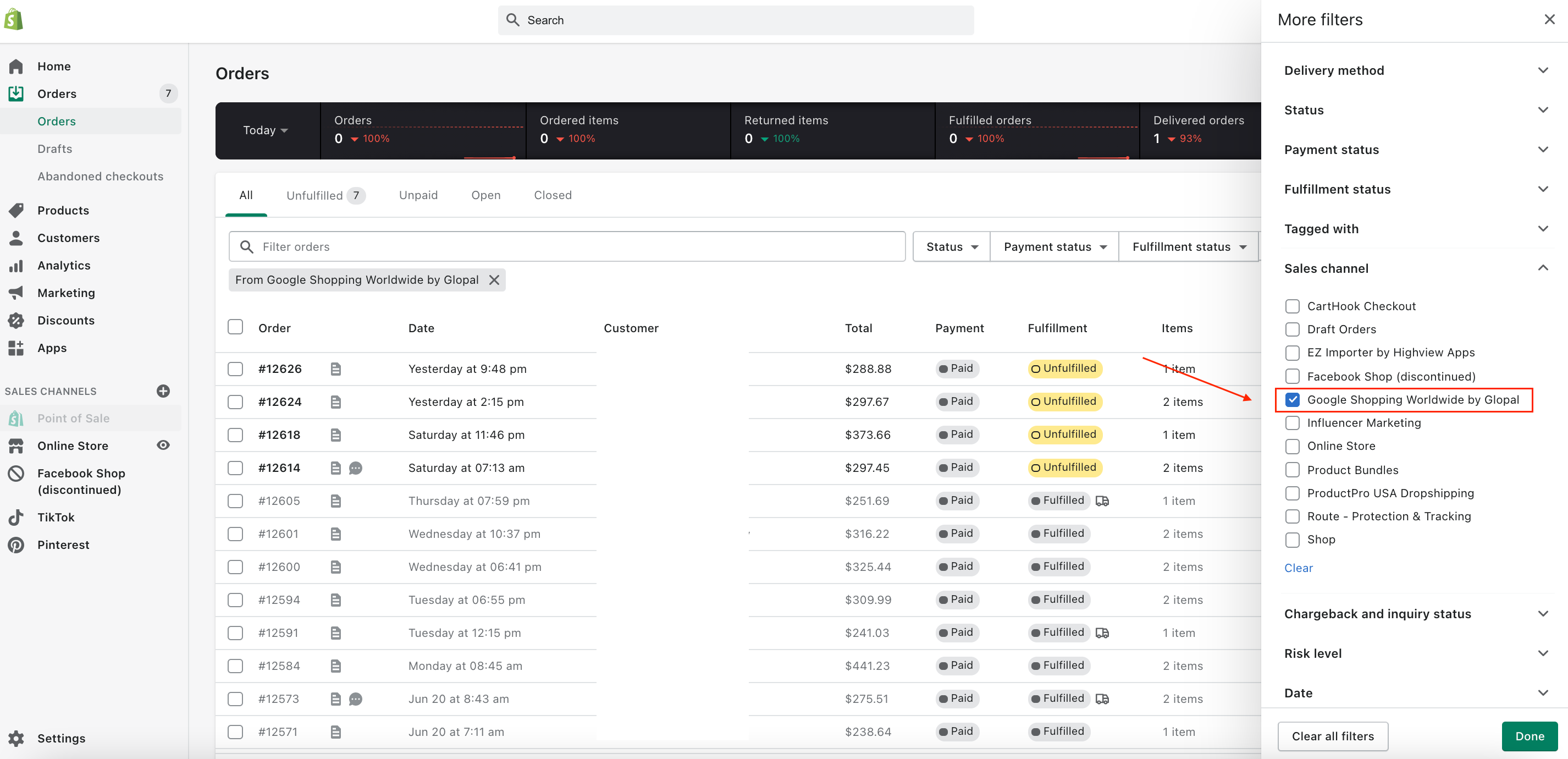Click the delivery truck icon on order #12591
Image resolution: width=1568 pixels, height=759 pixels.
pos(1102,633)
